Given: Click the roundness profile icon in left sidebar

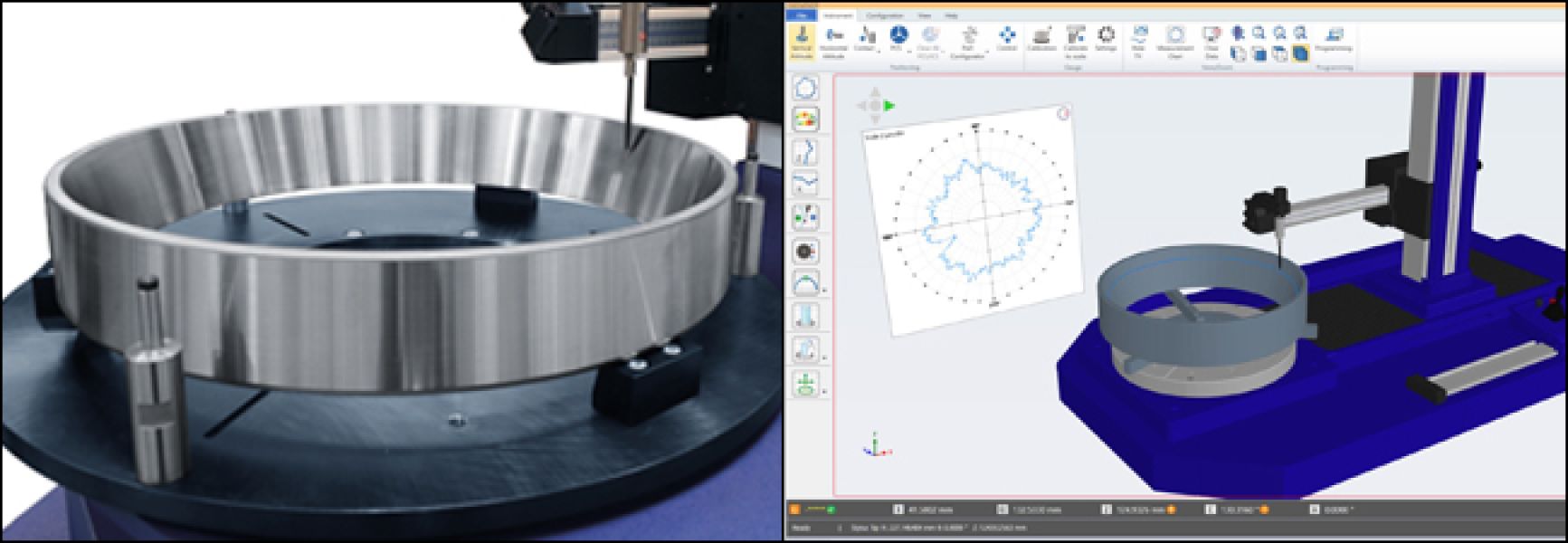Looking at the screenshot, I should 805,88.
